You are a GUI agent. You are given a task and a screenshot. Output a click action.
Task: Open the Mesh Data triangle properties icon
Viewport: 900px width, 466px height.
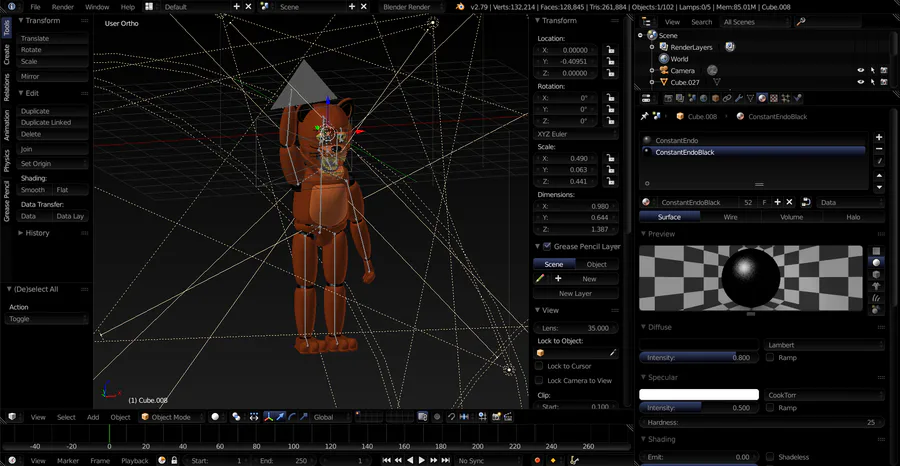(x=750, y=99)
